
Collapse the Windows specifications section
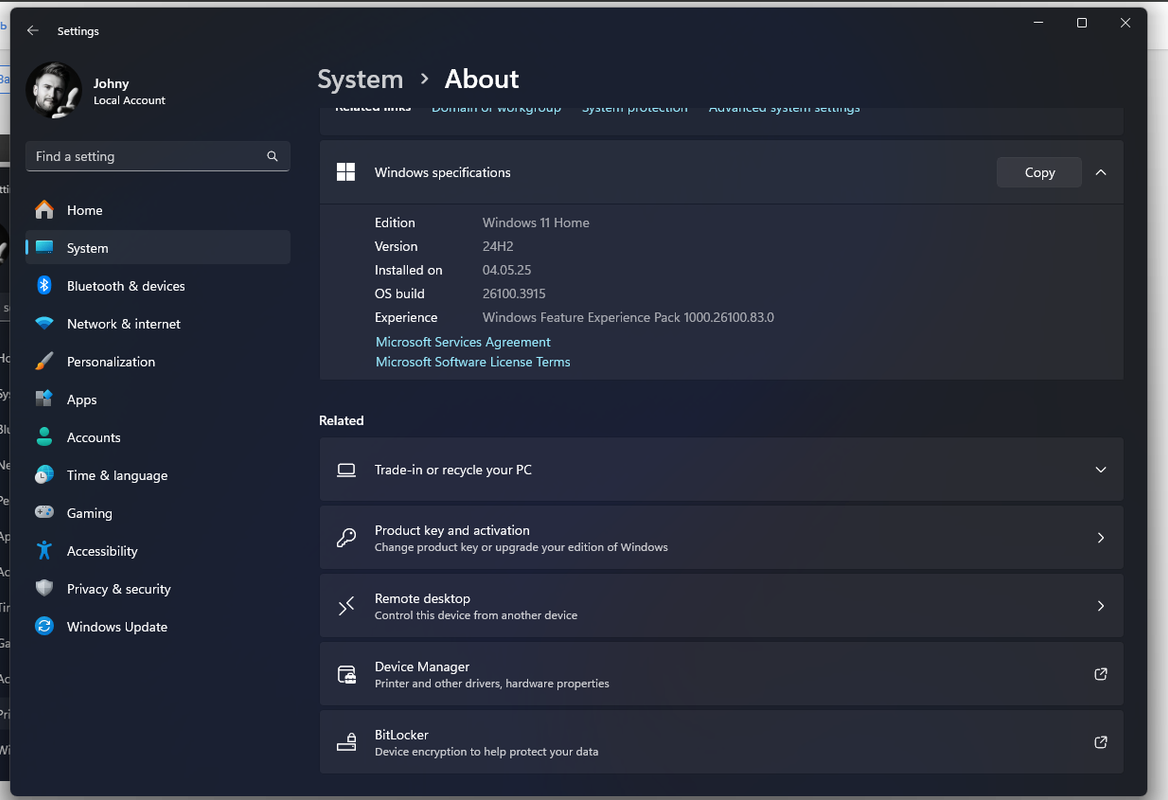[1100, 172]
